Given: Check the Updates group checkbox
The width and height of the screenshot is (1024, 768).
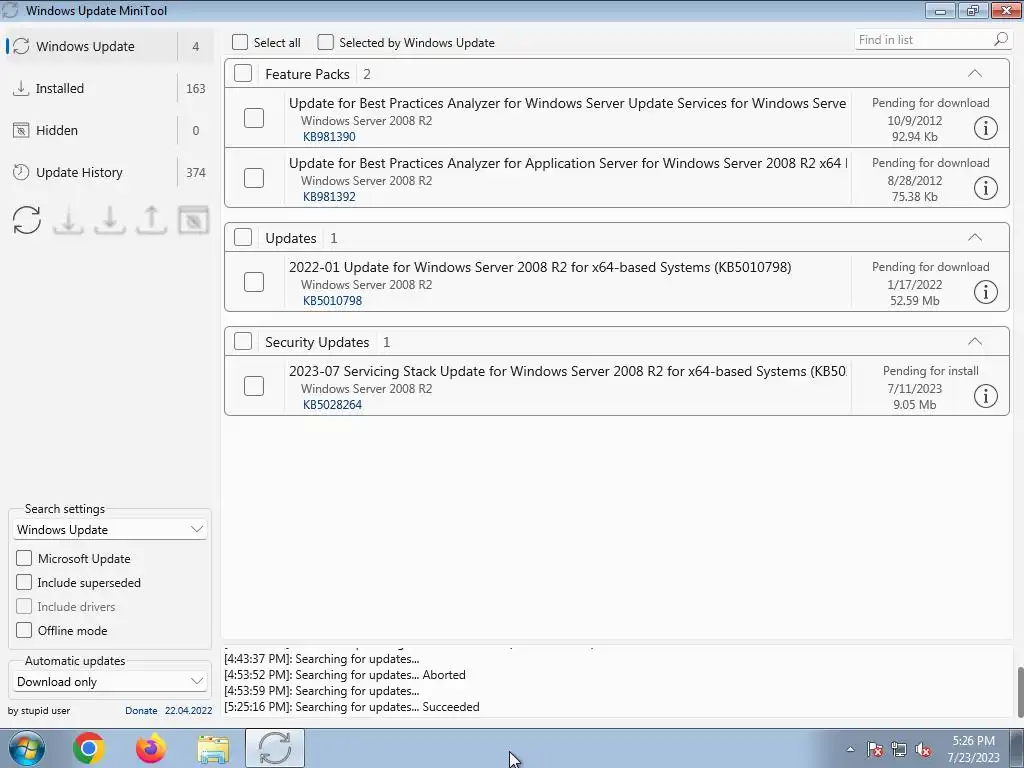Looking at the screenshot, I should point(243,237).
